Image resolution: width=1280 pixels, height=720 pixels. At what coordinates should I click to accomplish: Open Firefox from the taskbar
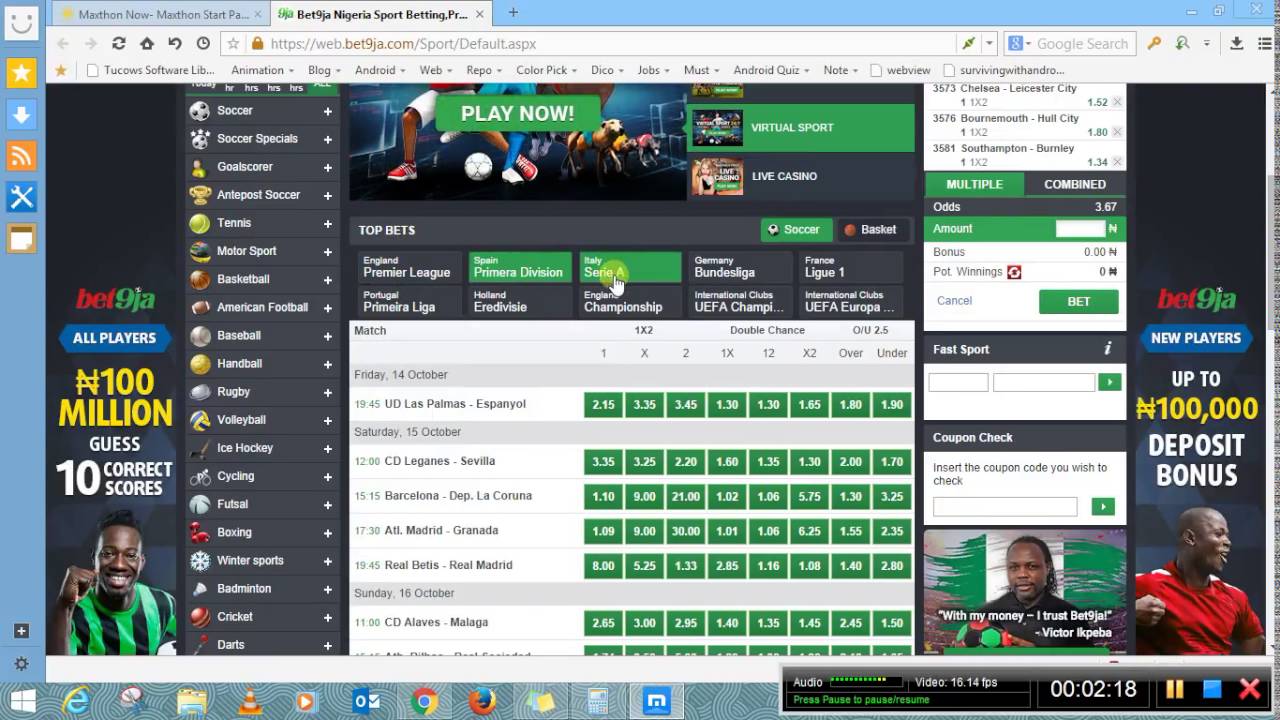(x=482, y=702)
